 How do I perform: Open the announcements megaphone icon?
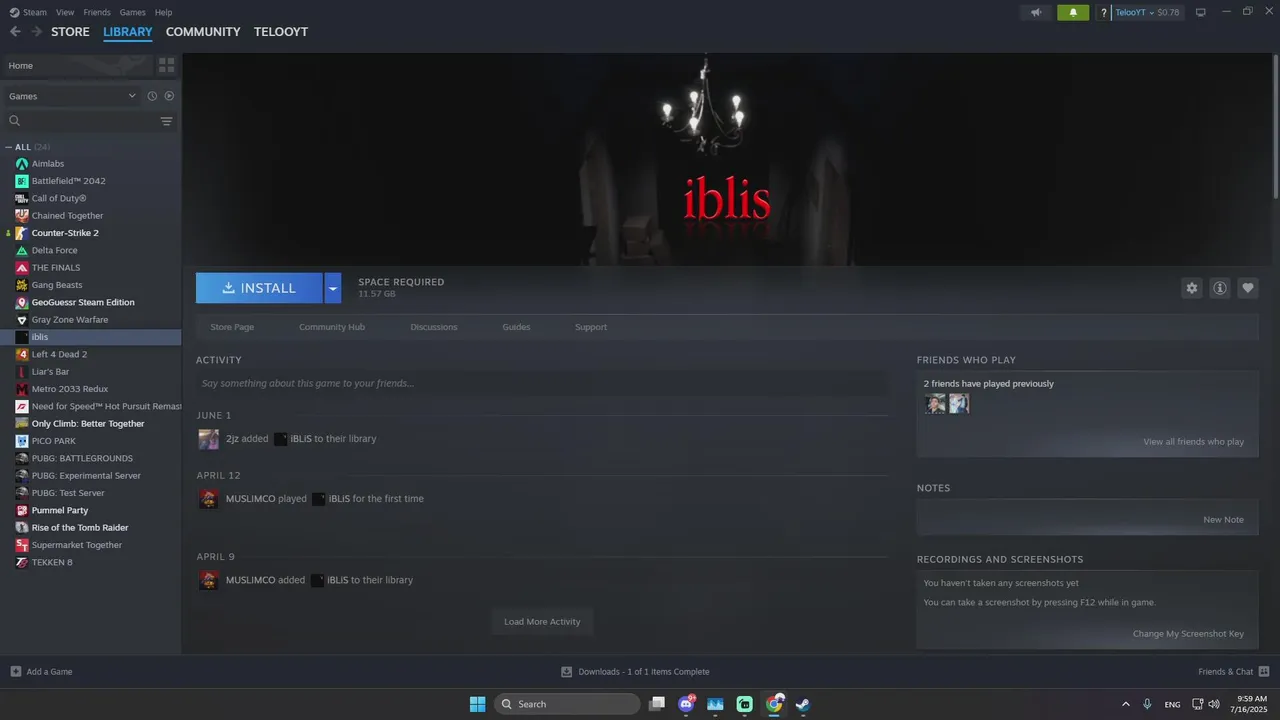(x=1036, y=12)
